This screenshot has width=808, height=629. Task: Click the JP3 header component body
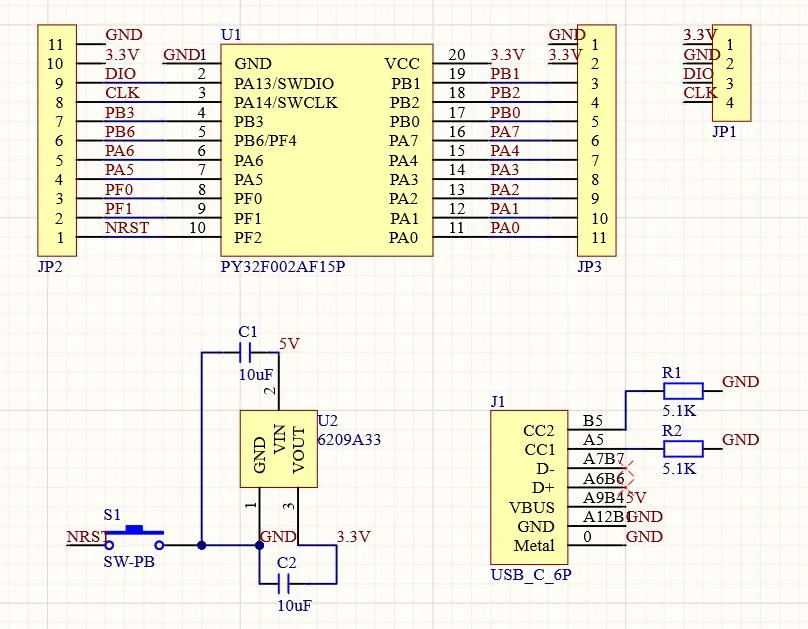point(597,140)
